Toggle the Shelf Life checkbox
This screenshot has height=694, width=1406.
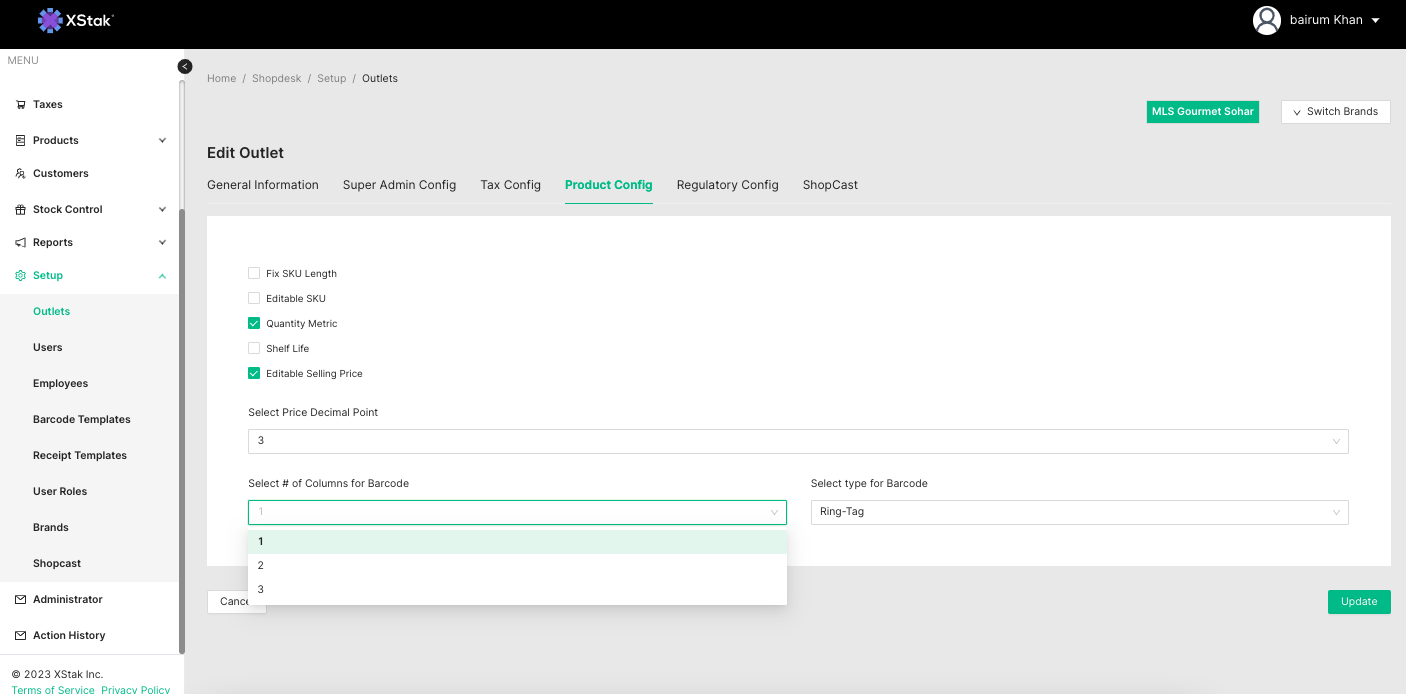tap(254, 348)
